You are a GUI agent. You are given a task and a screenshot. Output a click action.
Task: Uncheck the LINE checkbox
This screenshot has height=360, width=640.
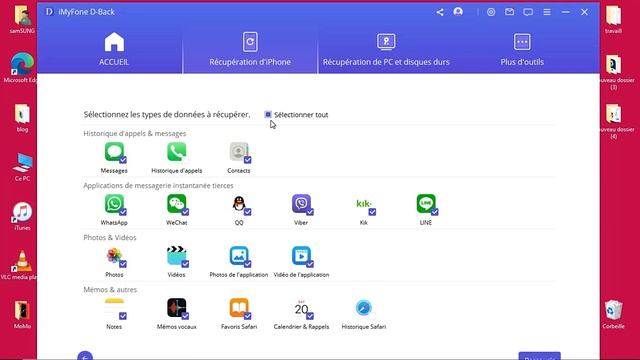point(435,212)
